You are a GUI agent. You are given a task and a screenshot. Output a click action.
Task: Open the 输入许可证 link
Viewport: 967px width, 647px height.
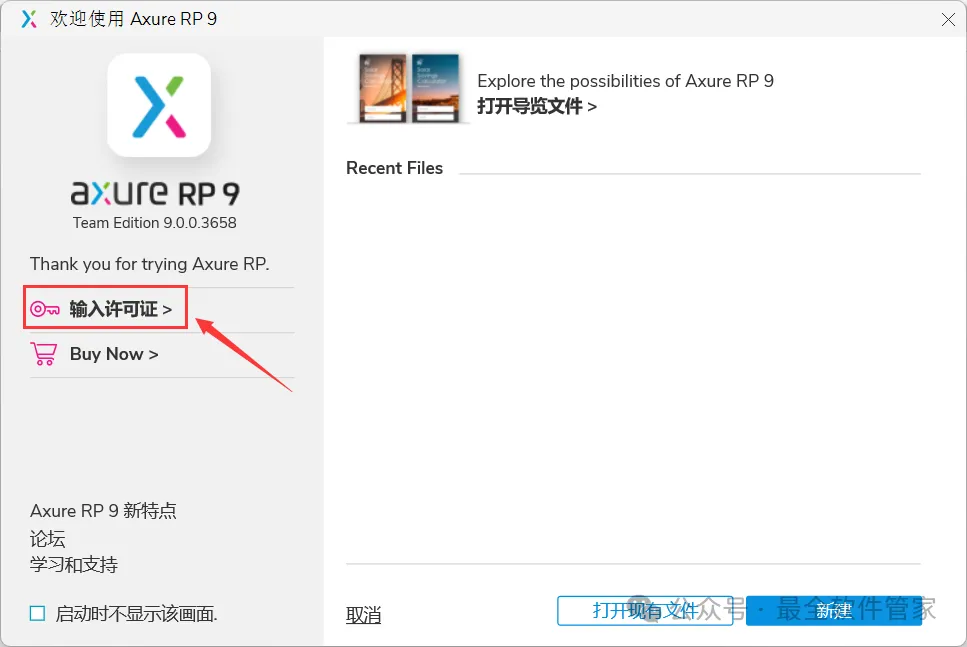click(x=120, y=309)
